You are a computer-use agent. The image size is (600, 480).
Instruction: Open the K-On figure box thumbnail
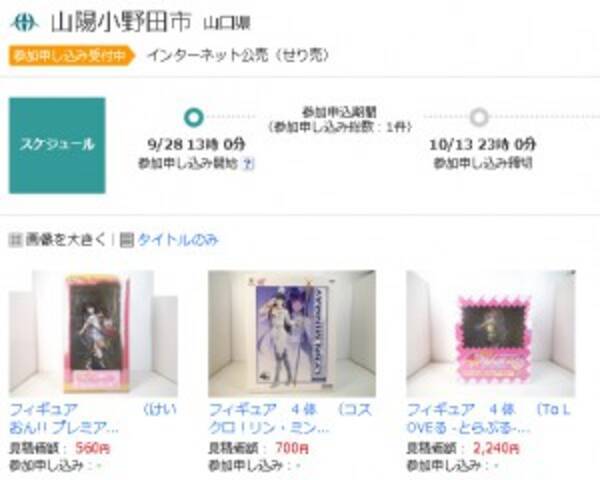tap(93, 333)
